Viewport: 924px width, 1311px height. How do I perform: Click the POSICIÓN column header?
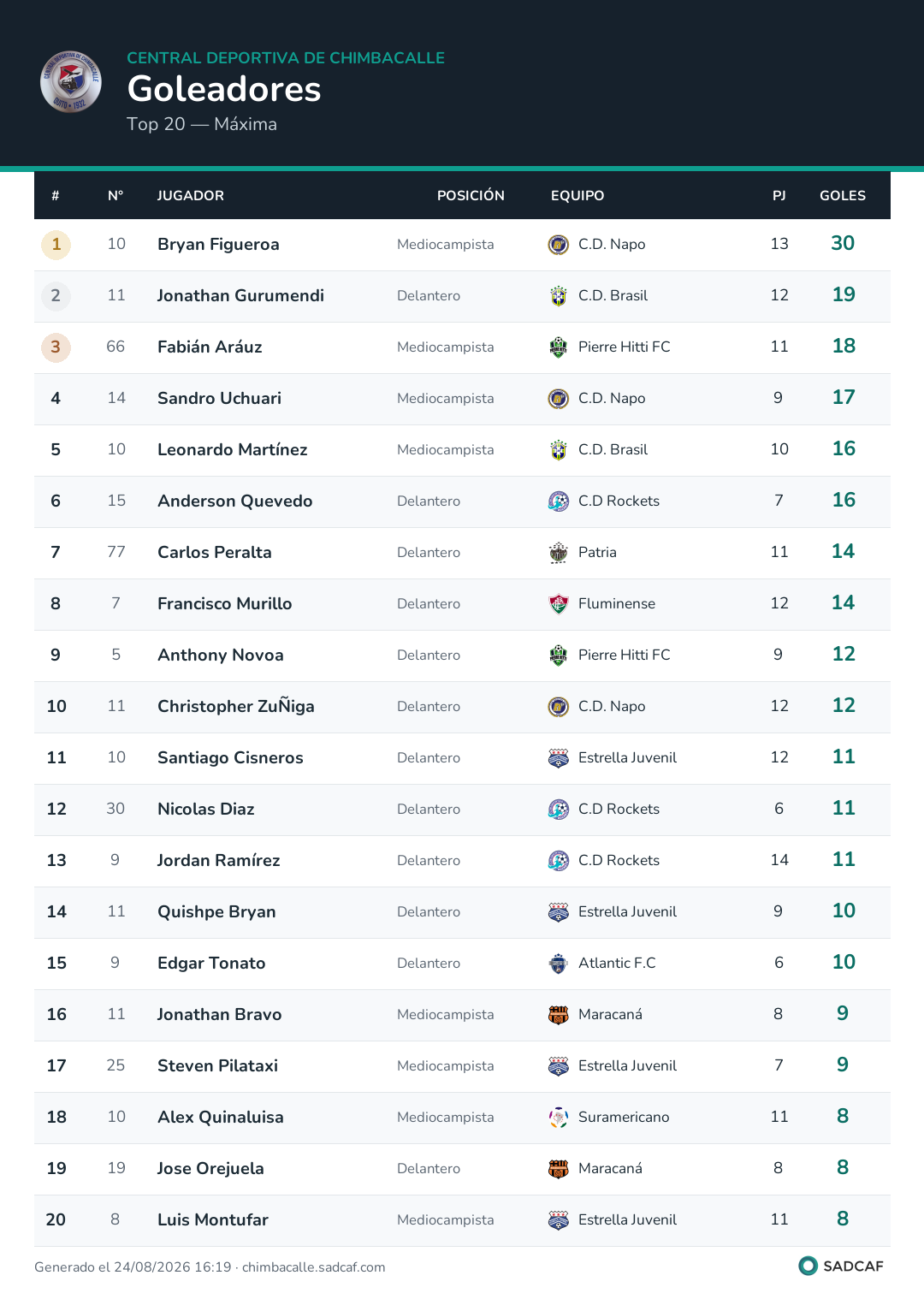pyautogui.click(x=471, y=196)
